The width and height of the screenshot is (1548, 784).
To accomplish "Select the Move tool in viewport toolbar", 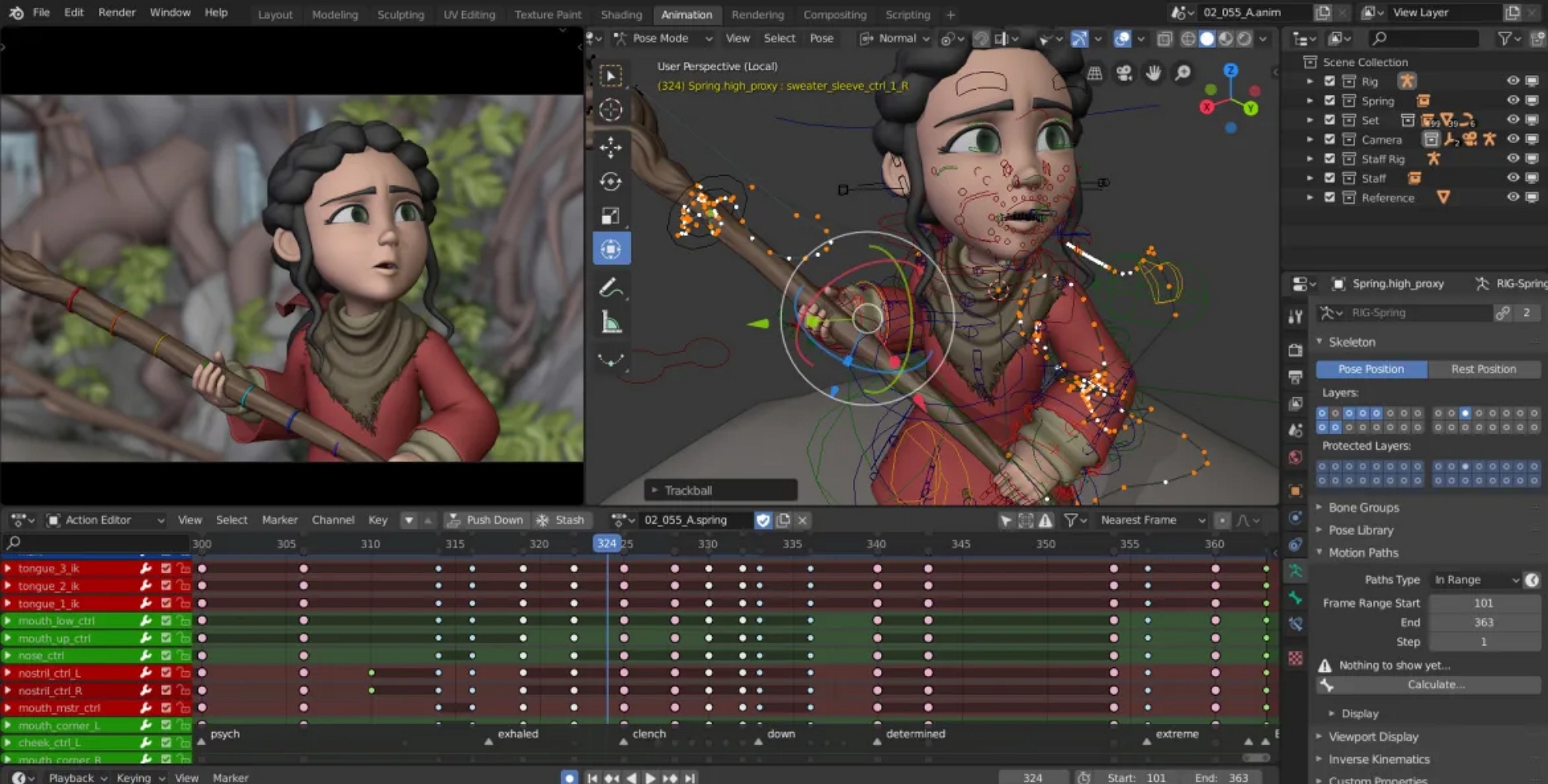I will click(611, 147).
